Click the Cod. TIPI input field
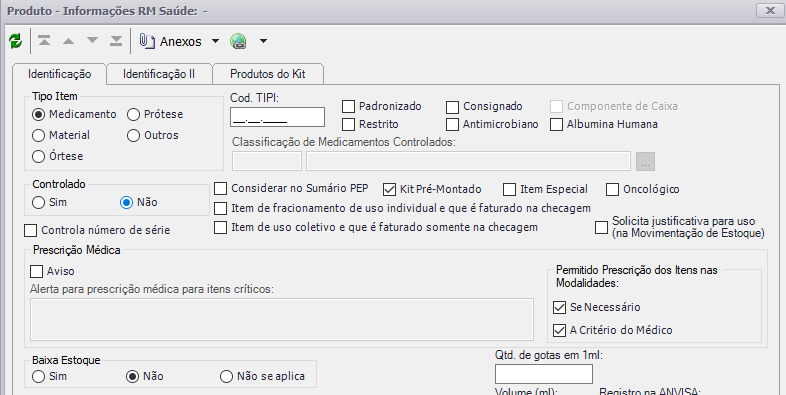 pos(277,117)
